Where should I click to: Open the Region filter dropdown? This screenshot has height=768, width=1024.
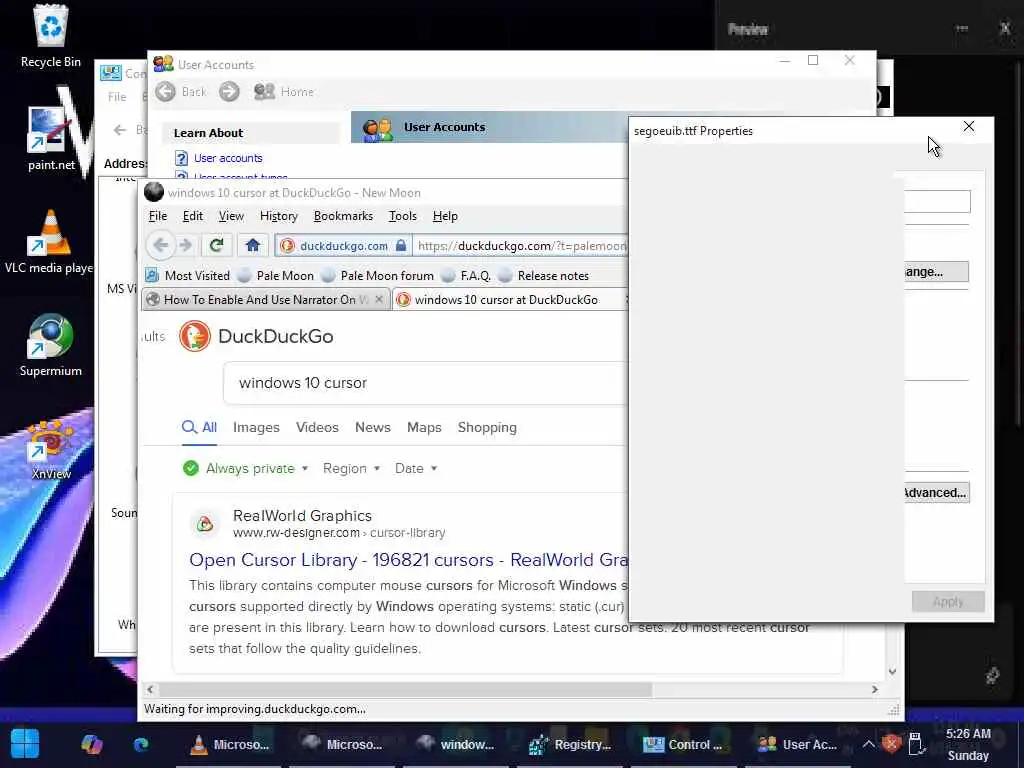351,468
